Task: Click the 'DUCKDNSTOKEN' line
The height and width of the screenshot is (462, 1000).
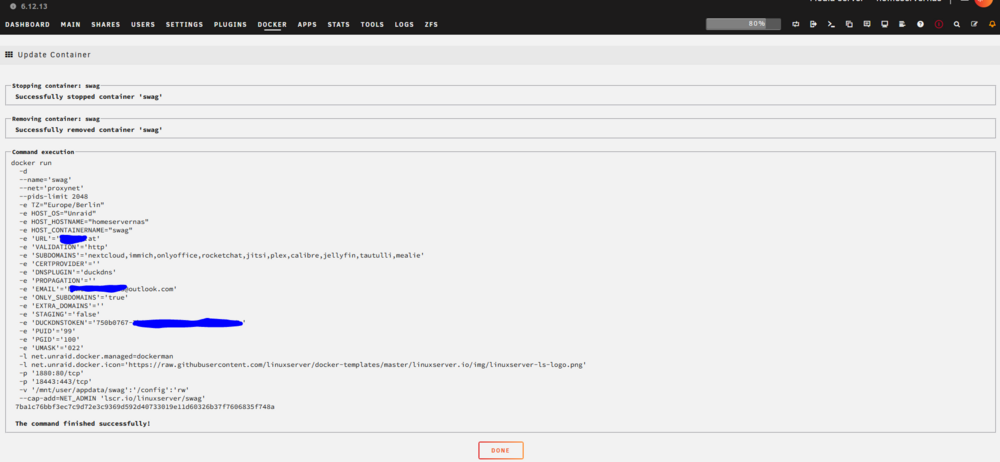Action: tap(133, 323)
